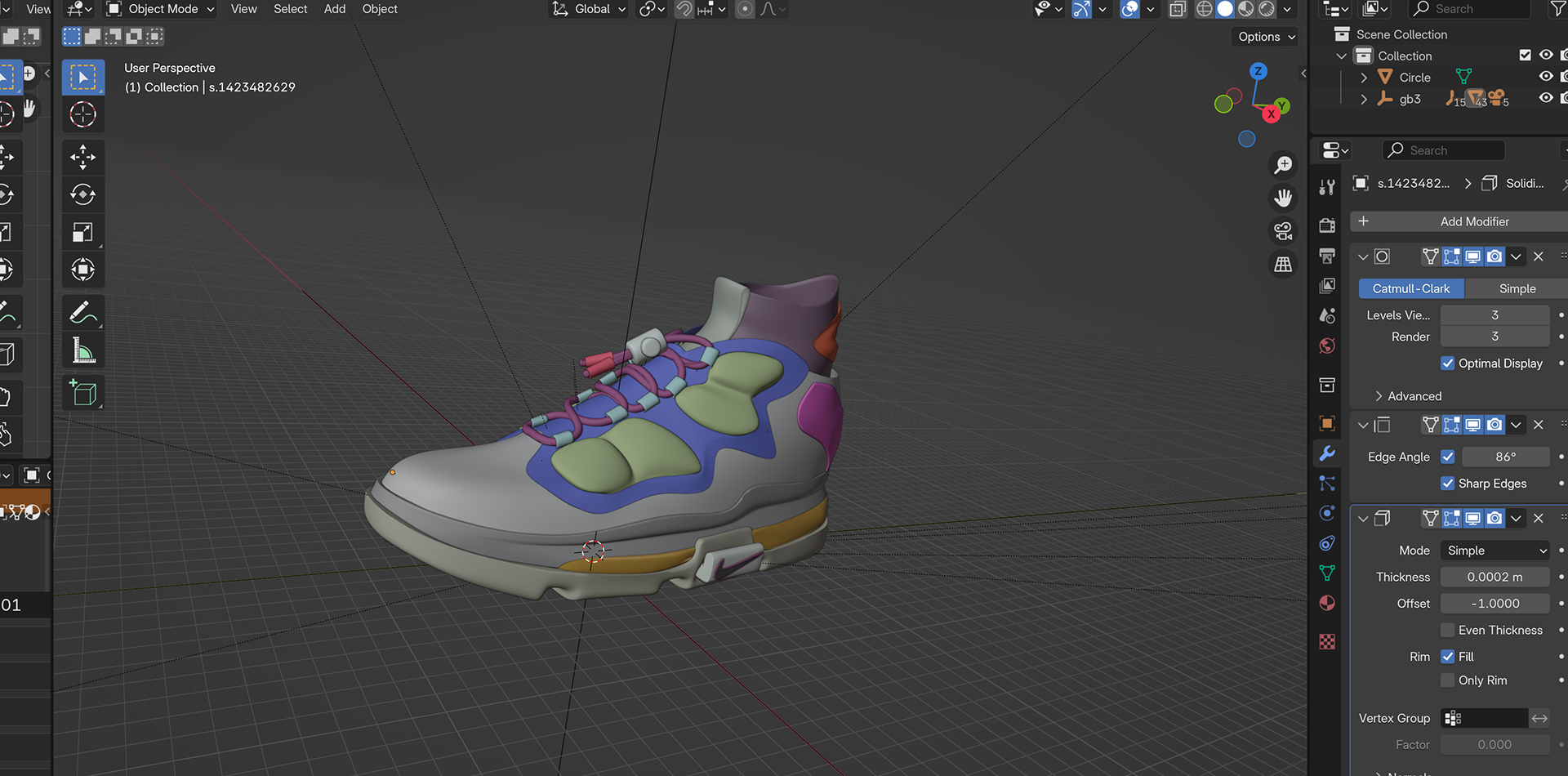Collapse the Solidify modifier panel
Screen dimensions: 1568x776
point(1362,518)
